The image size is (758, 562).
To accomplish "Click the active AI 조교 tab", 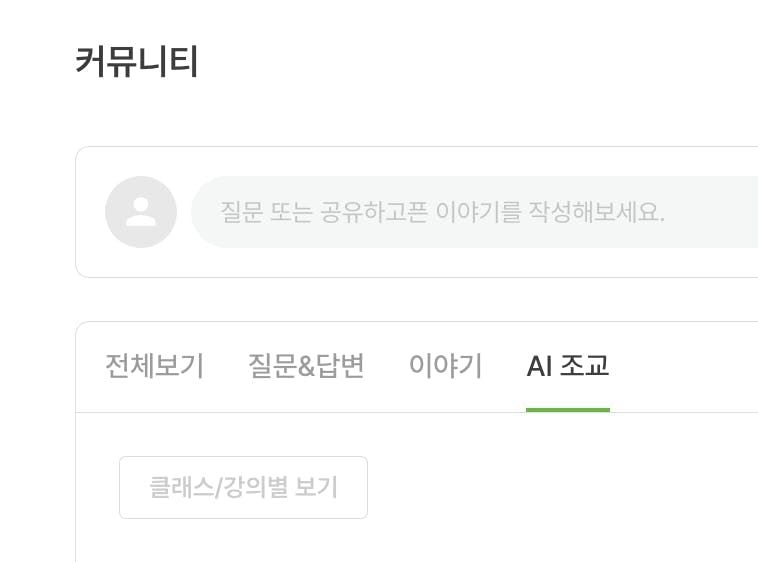I will click(568, 366).
